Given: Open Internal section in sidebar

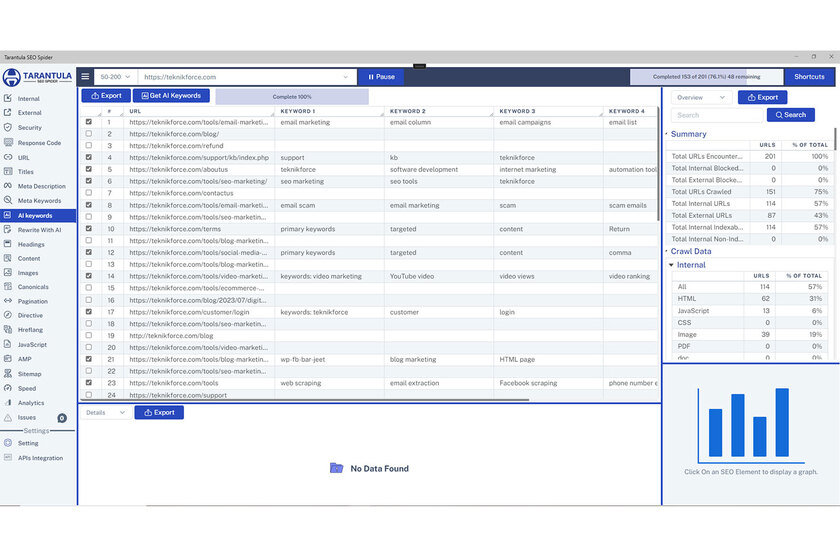Looking at the screenshot, I should click(x=28, y=99).
